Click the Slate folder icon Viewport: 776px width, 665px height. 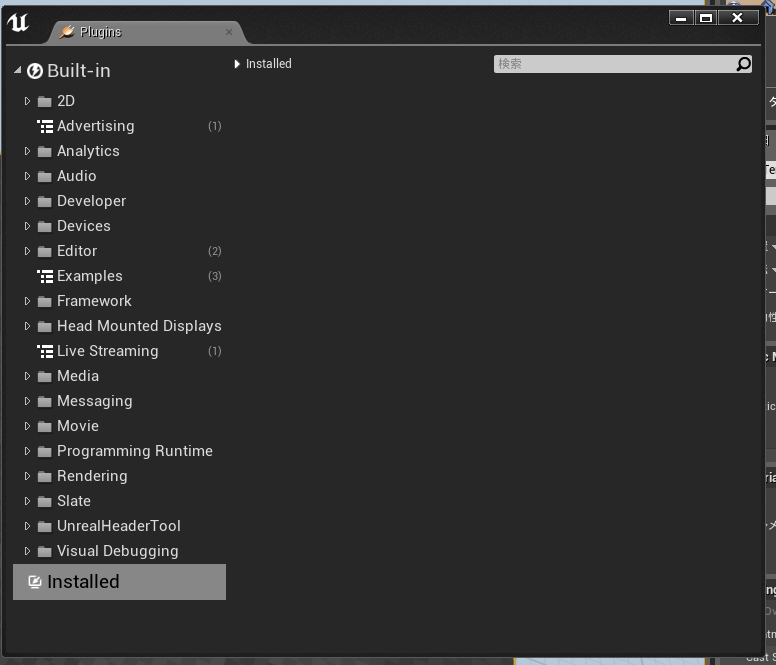45,501
